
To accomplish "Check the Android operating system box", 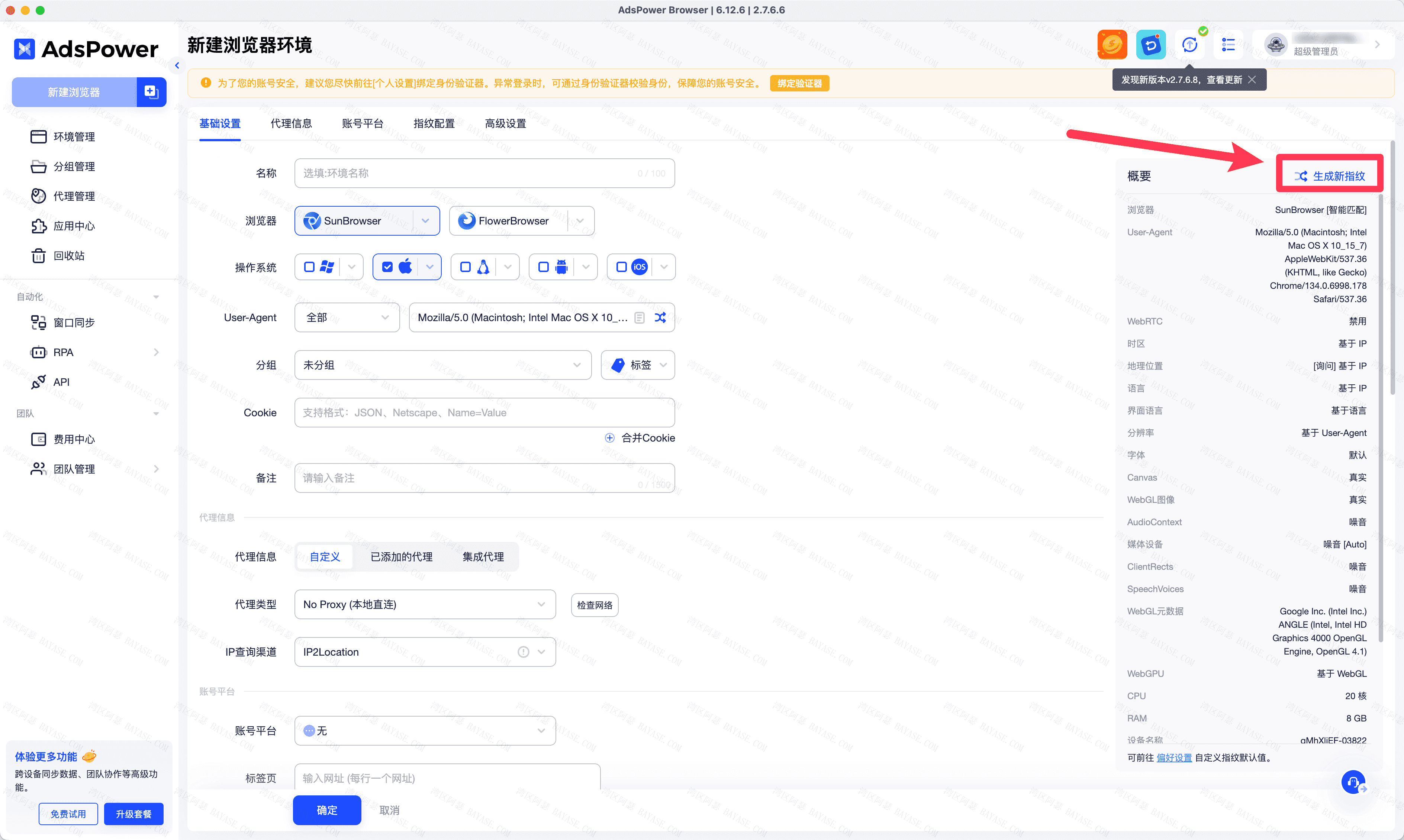I will (x=544, y=266).
